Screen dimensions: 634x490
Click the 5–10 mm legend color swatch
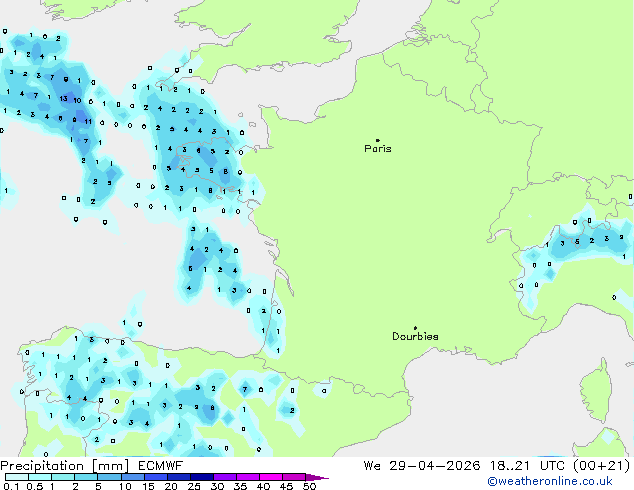click(109, 477)
